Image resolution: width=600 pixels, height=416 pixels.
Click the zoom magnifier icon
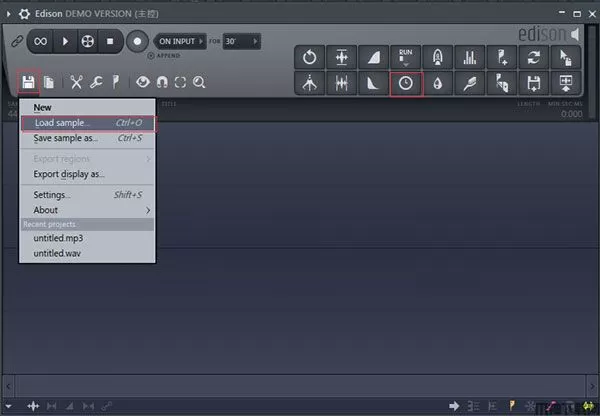pos(199,82)
